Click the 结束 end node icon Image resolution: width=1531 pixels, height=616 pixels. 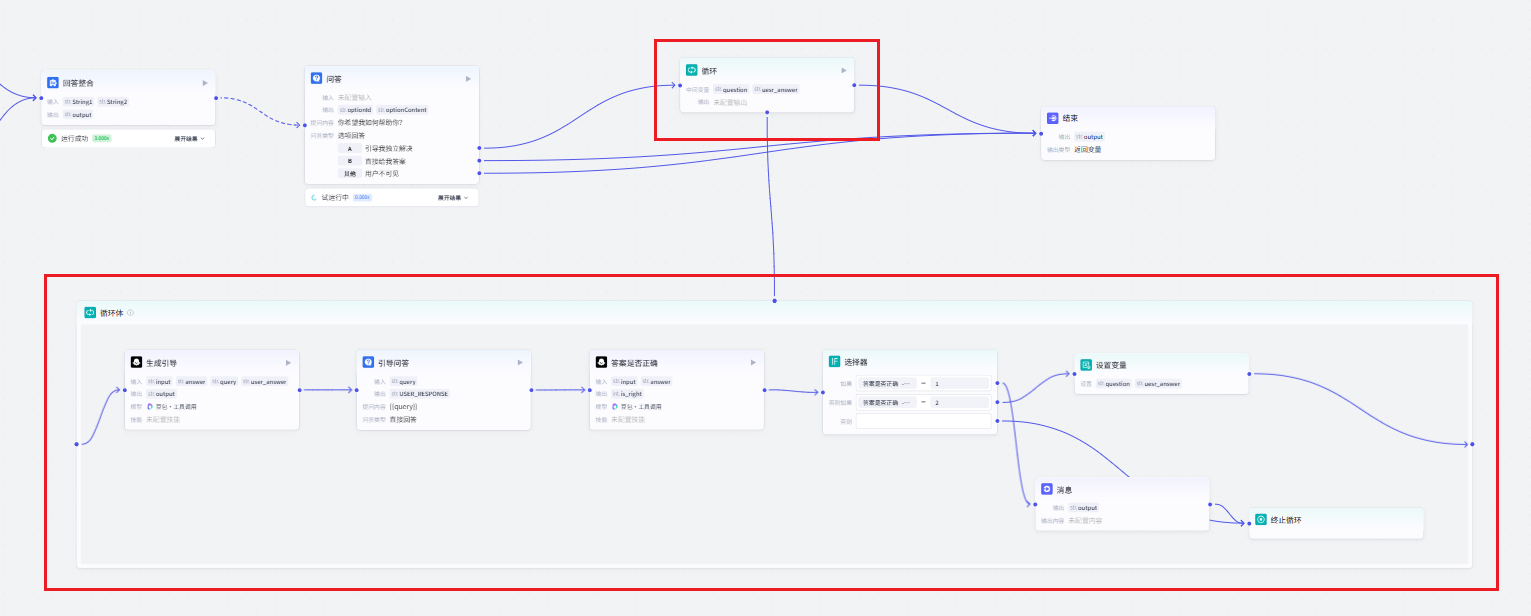tap(1052, 118)
